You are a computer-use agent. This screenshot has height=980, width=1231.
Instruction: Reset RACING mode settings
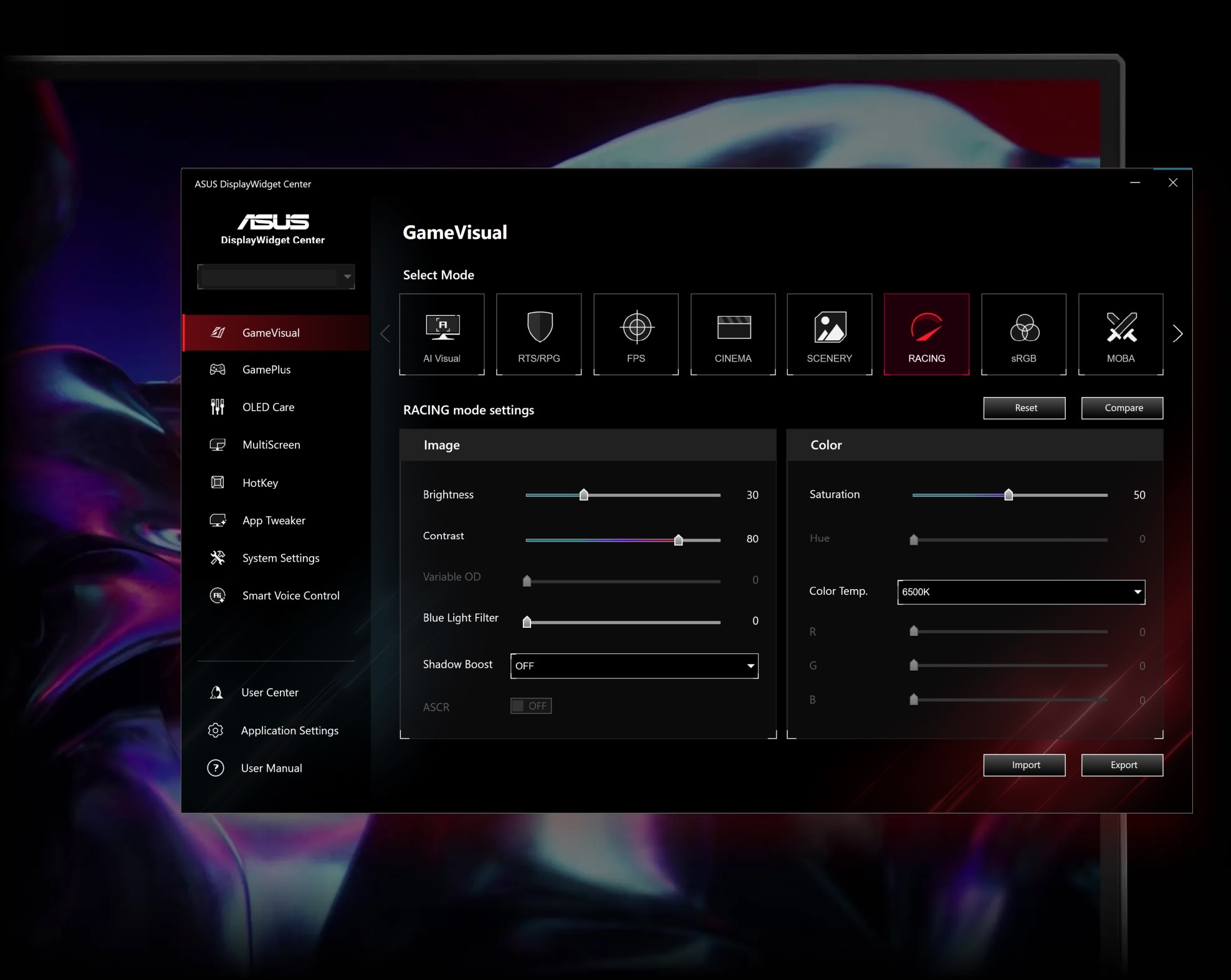[x=1025, y=408]
